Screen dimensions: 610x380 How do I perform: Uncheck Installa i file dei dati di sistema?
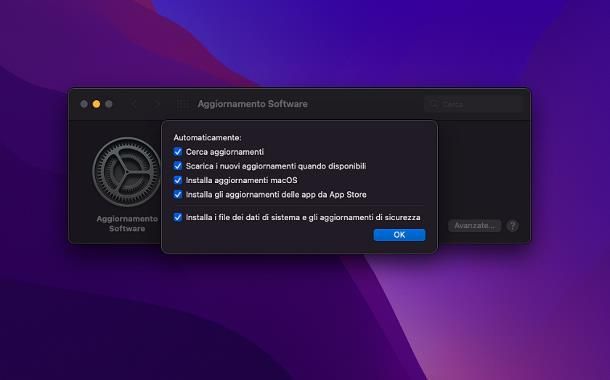click(178, 217)
